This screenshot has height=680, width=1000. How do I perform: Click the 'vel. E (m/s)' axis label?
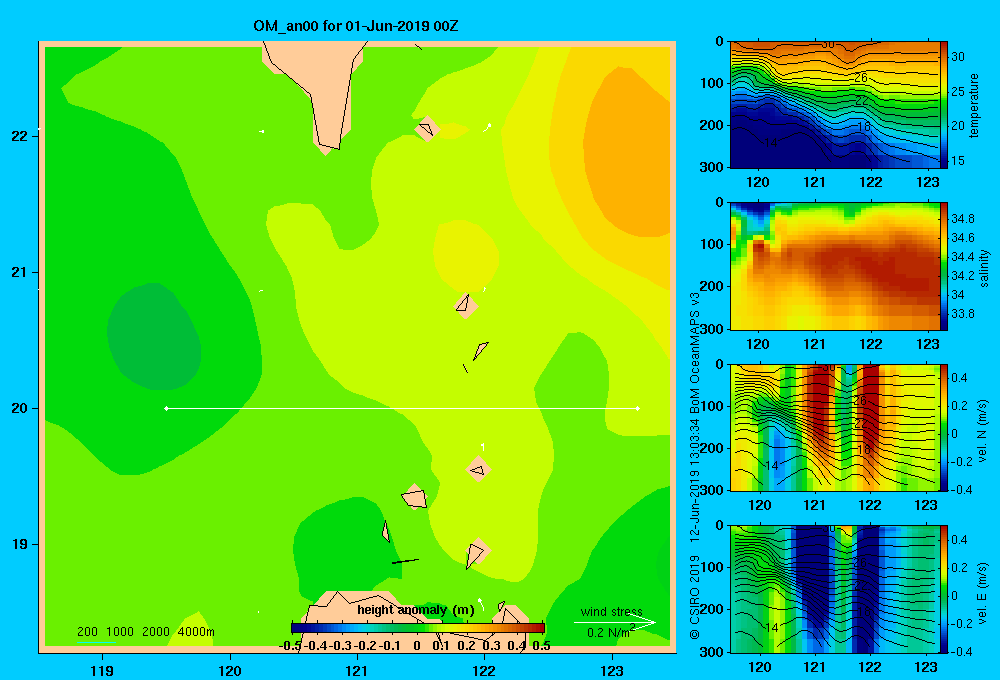click(982, 592)
